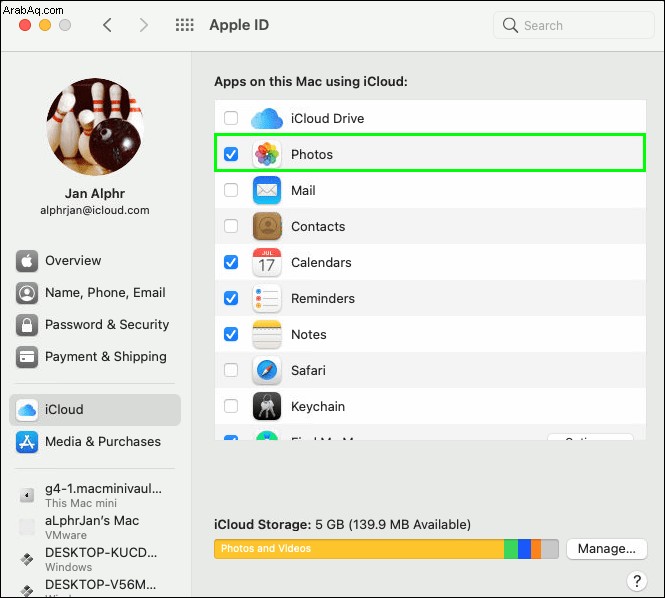The height and width of the screenshot is (598, 665).
Task: Switch to Media & Purchases
Action: coord(95,442)
